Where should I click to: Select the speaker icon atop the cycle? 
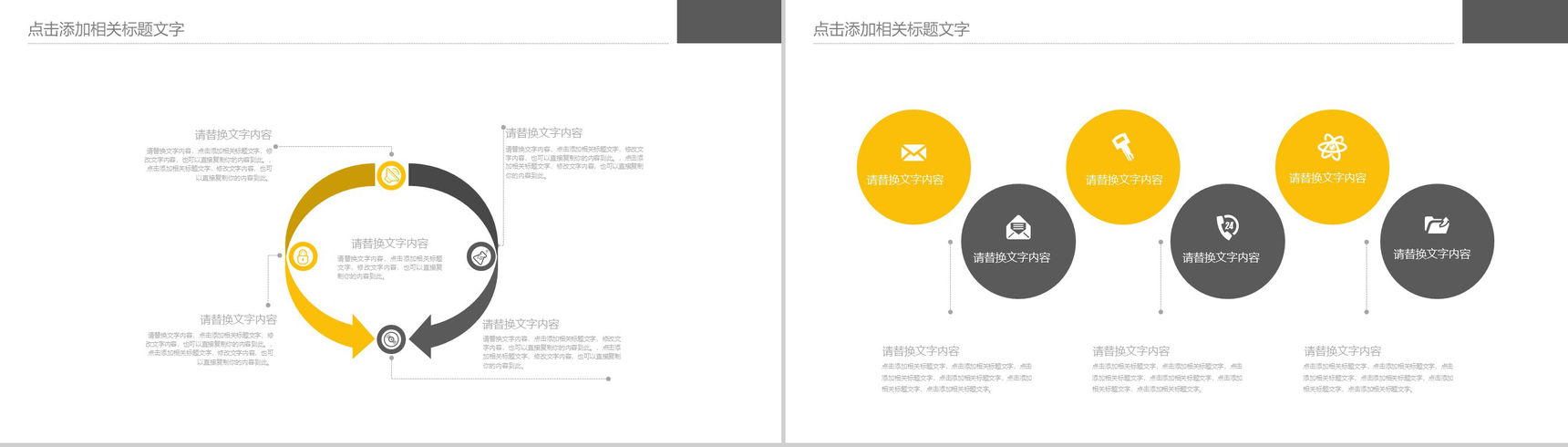coord(391,174)
